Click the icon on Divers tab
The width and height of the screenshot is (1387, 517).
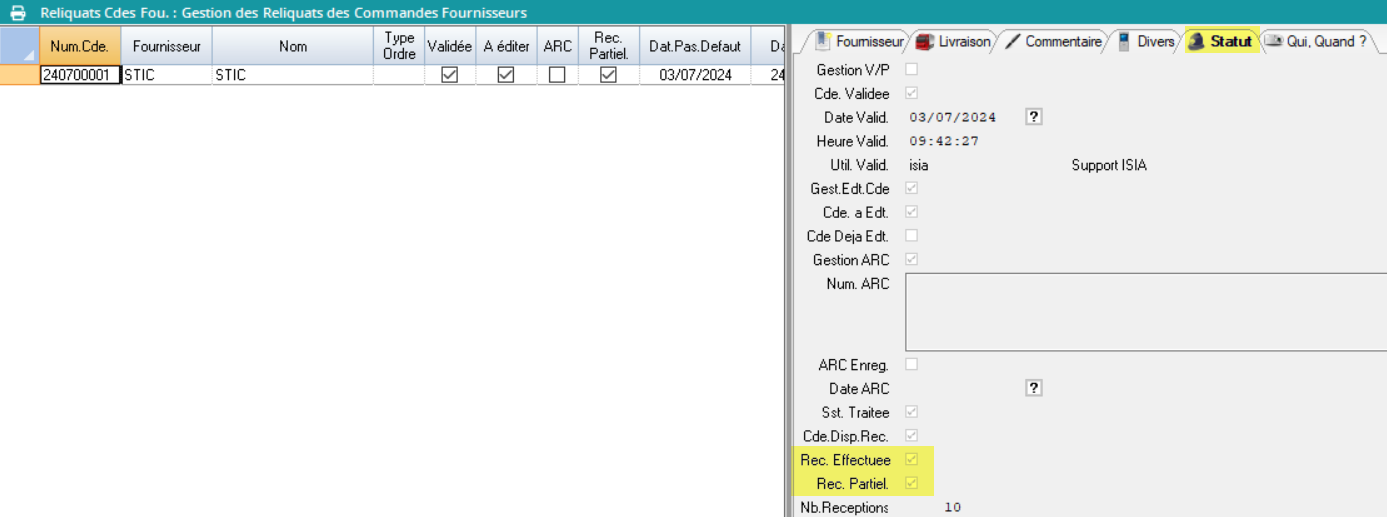coord(1124,41)
